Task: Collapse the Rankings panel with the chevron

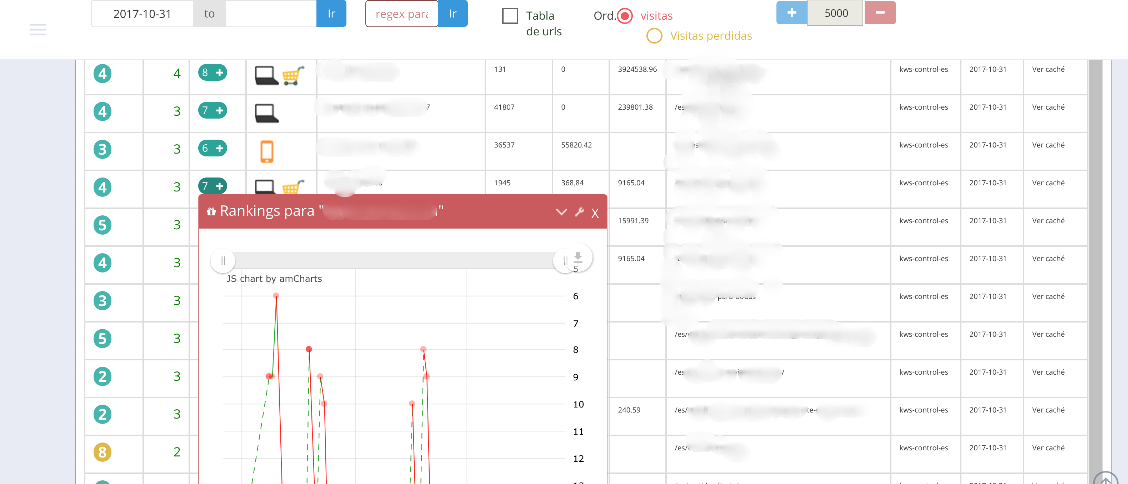Action: pyautogui.click(x=562, y=212)
